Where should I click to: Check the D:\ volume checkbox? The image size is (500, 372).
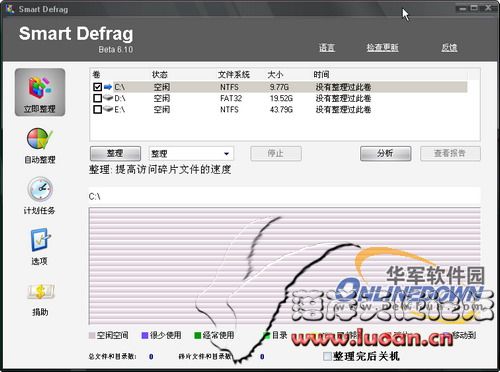(x=97, y=98)
